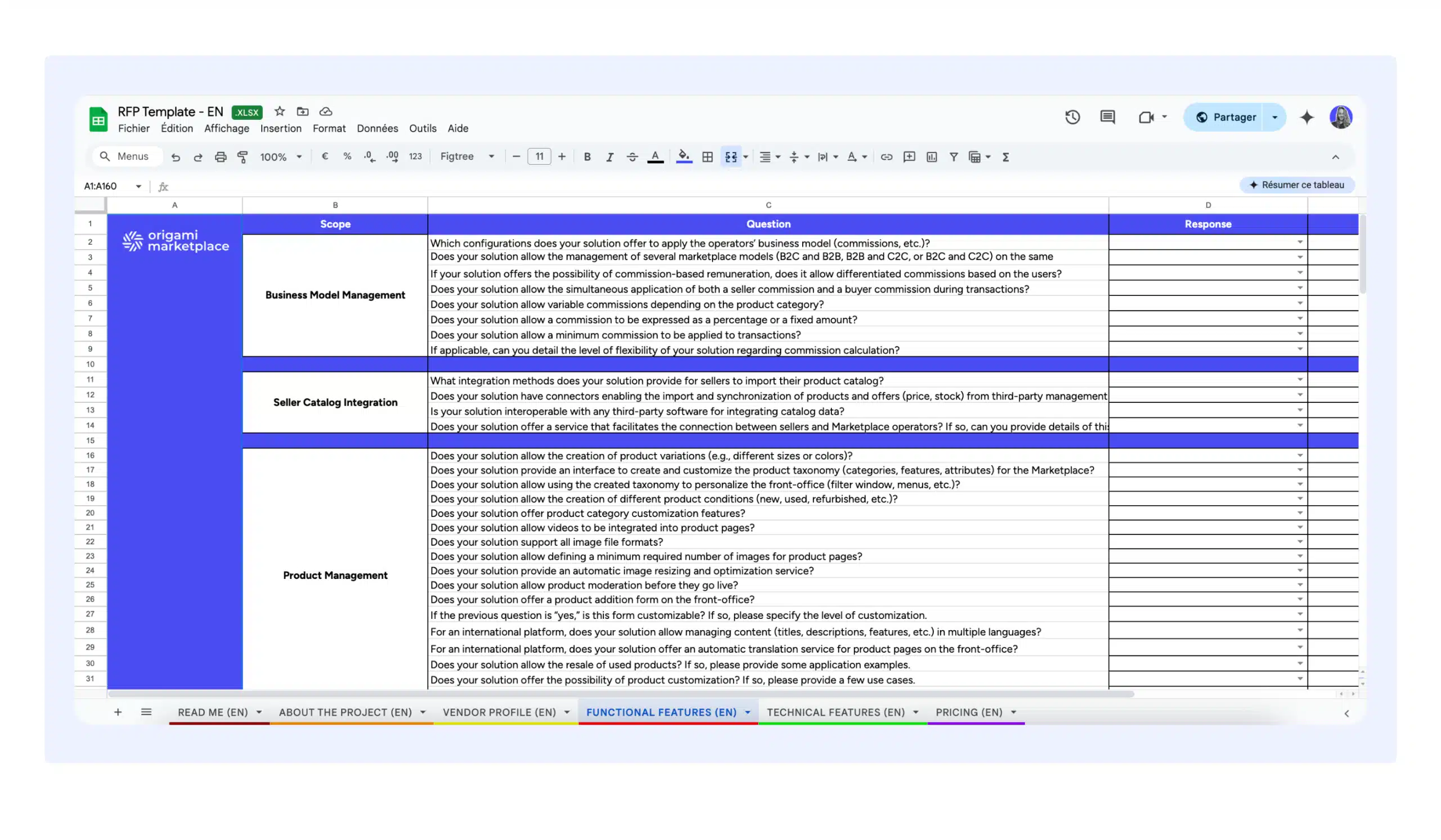
Task: Increase font size with plus
Action: pyautogui.click(x=562, y=156)
